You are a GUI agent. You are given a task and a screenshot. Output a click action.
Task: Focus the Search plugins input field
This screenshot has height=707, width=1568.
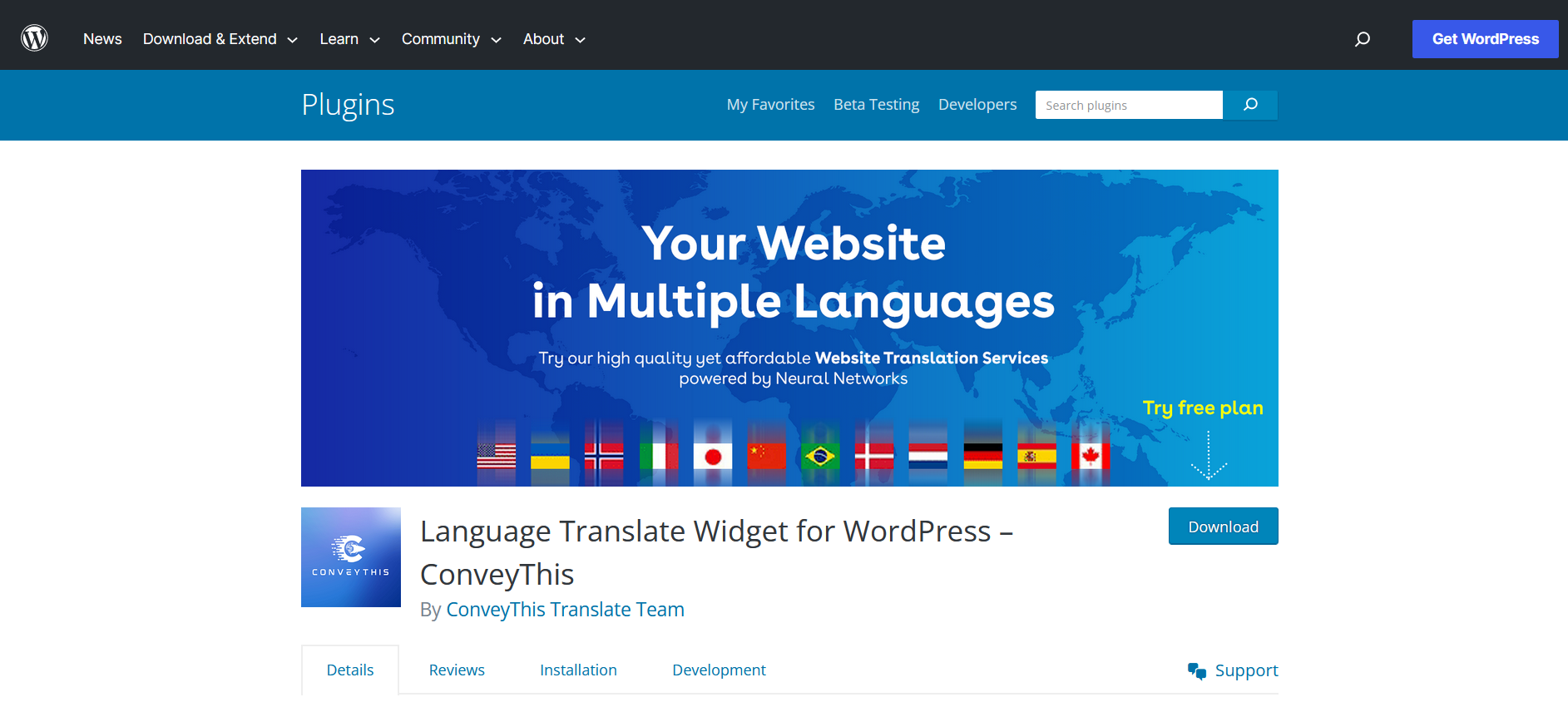(1129, 105)
